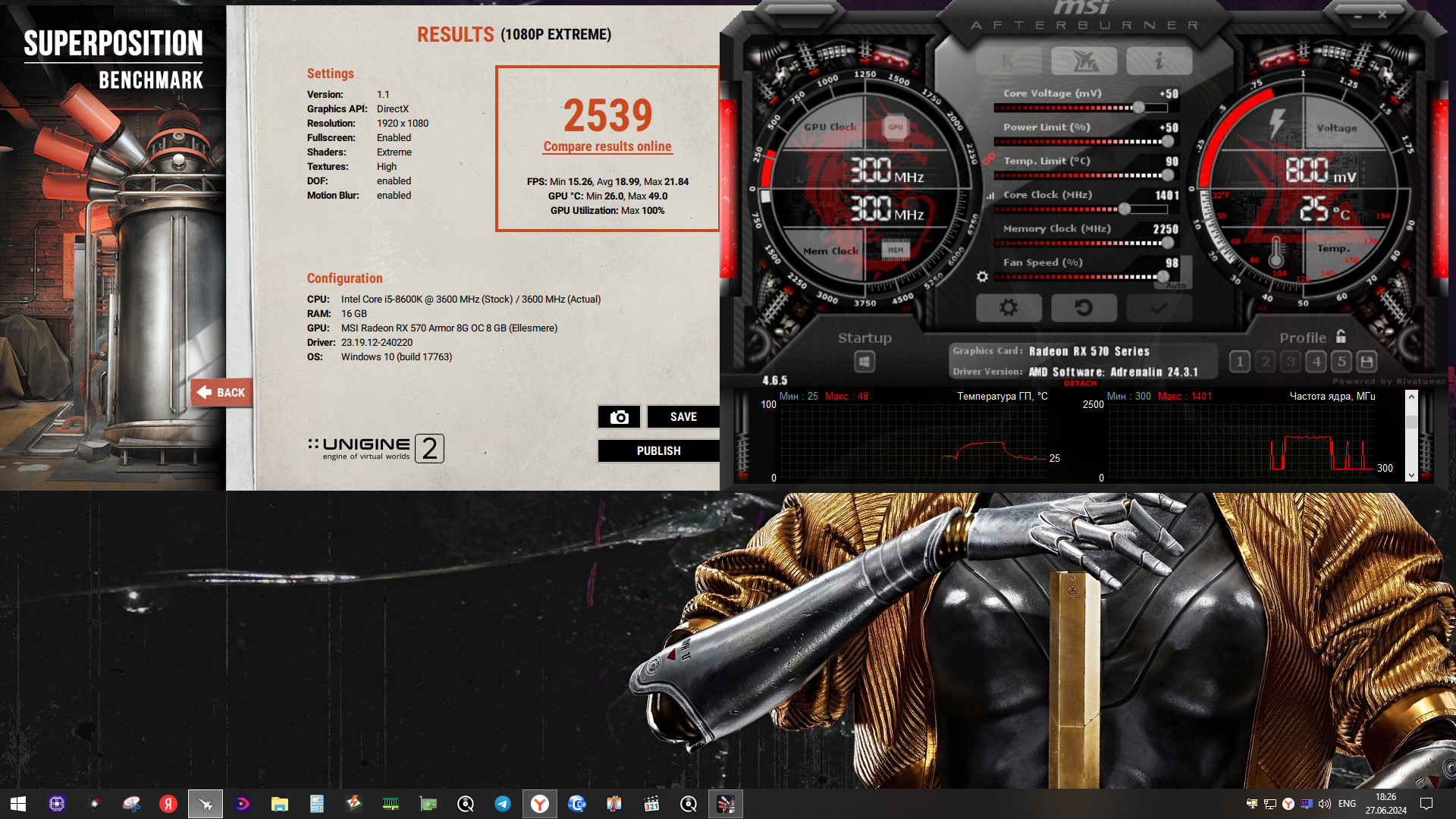
Task: Click the reset-to-defaults arrow button
Action: pyautogui.click(x=1083, y=308)
